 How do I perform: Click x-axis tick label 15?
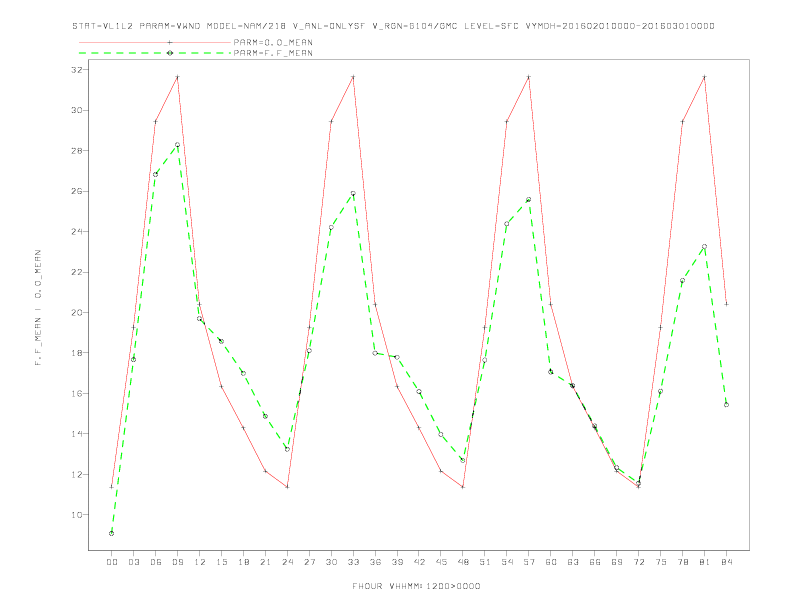[x=221, y=562]
